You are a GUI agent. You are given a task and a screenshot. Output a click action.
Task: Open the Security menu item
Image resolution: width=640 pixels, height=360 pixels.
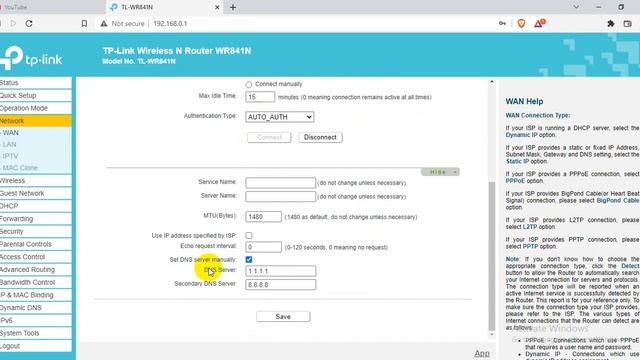36,231
